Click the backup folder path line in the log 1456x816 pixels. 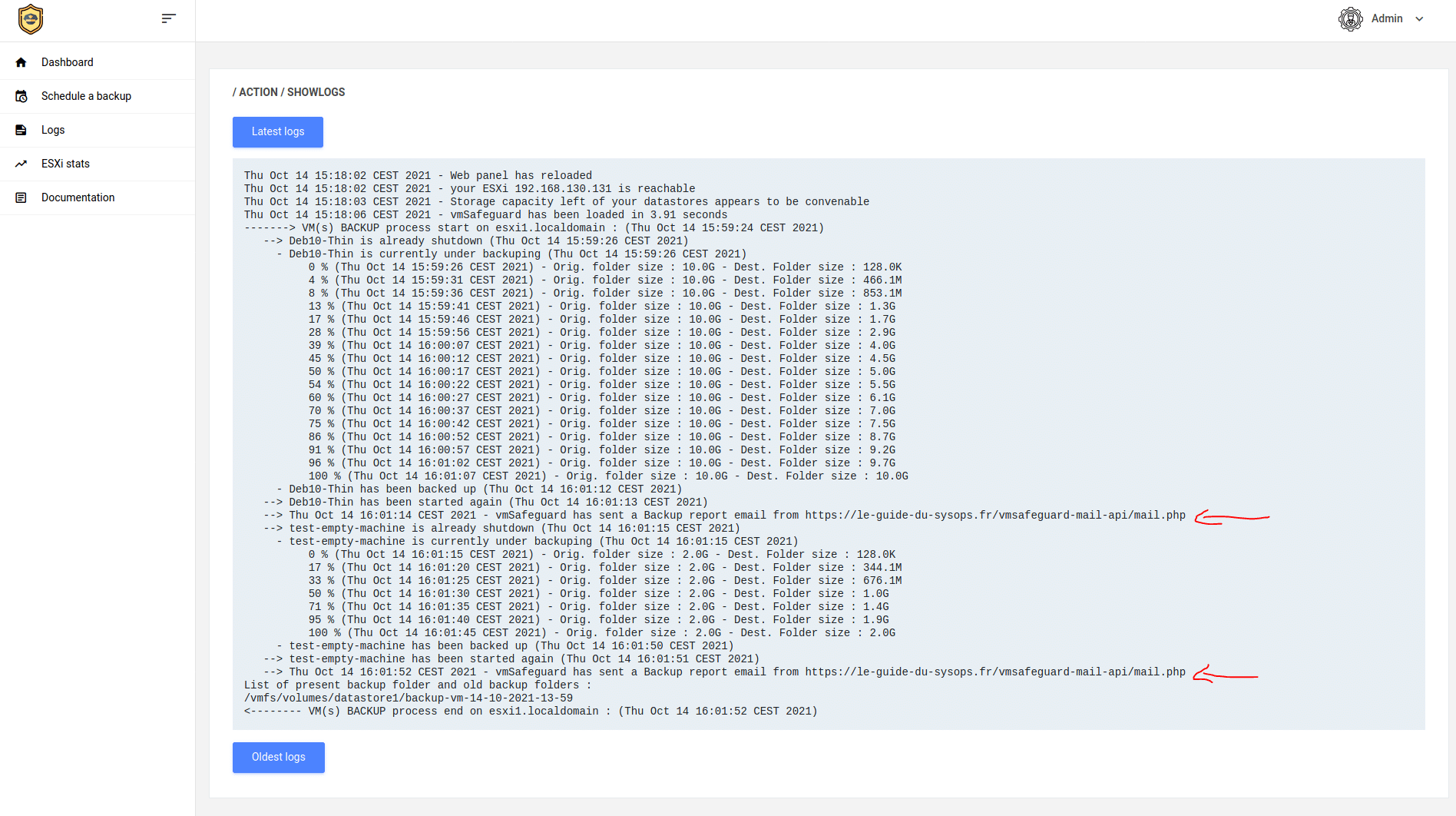coord(408,698)
